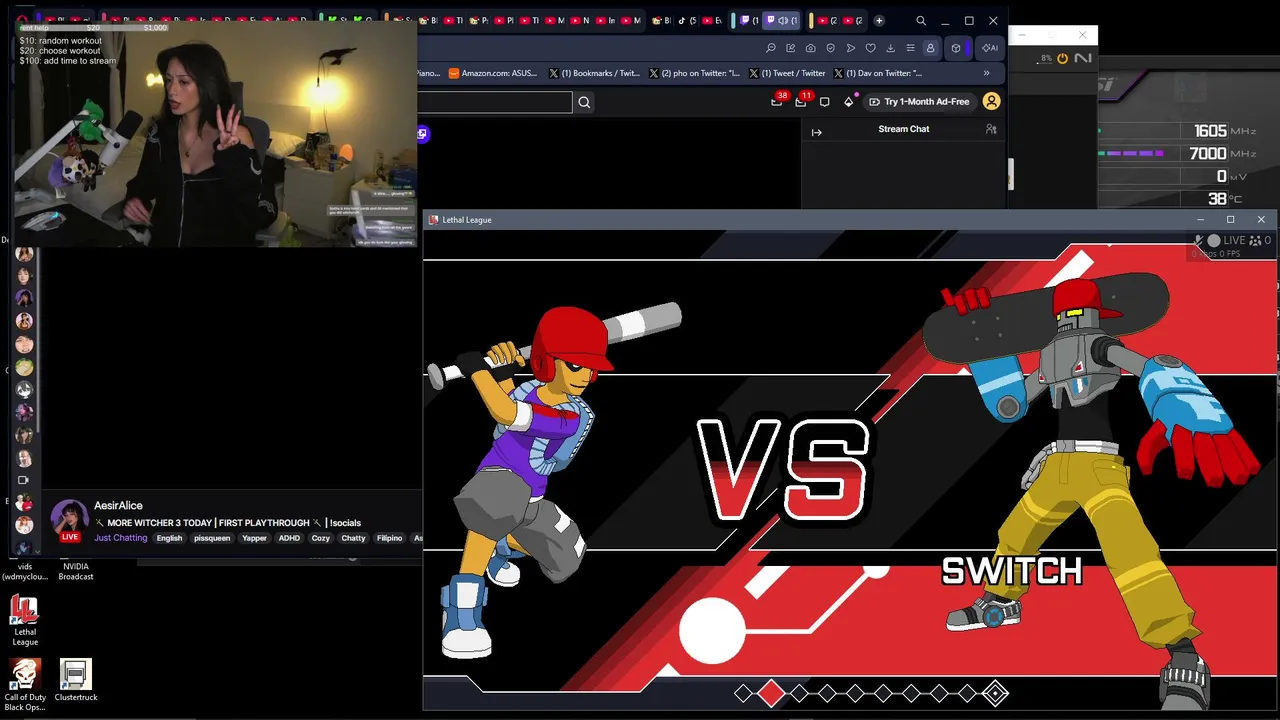Launch the Clustertruck desktop shortcut
The width and height of the screenshot is (1280, 720).
click(76, 681)
